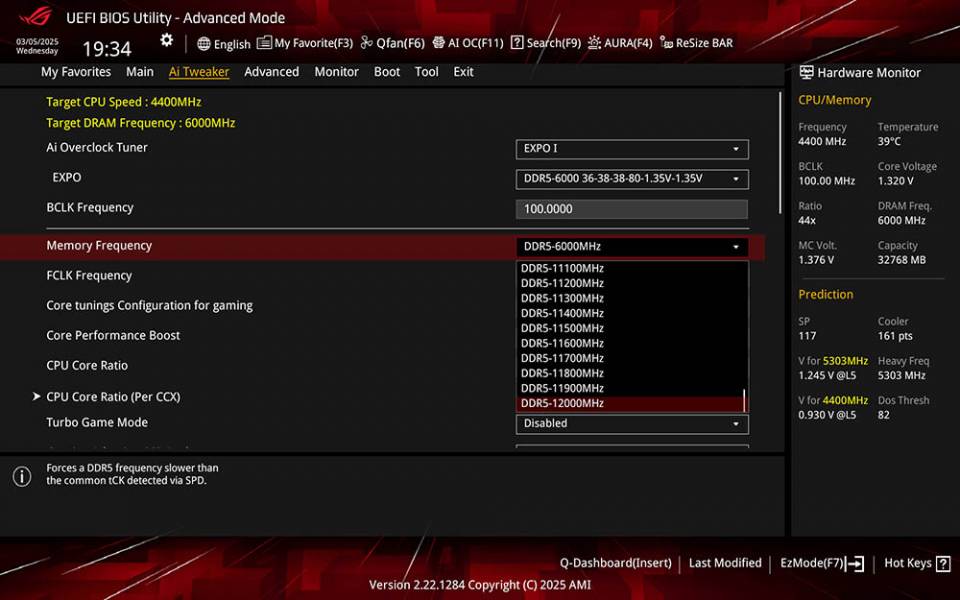Launch AI OC(F11) guide

click(x=468, y=43)
